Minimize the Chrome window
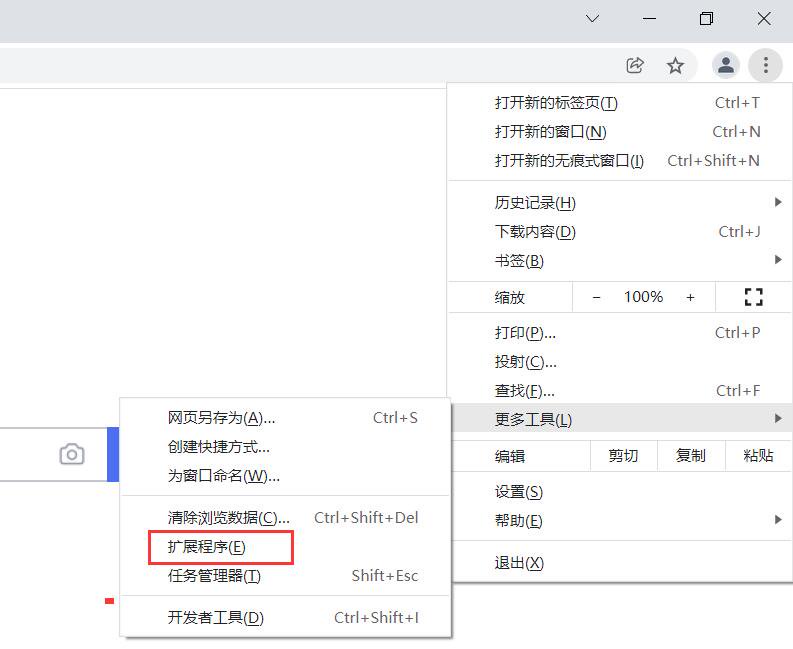The height and width of the screenshot is (649, 793). (x=649, y=19)
